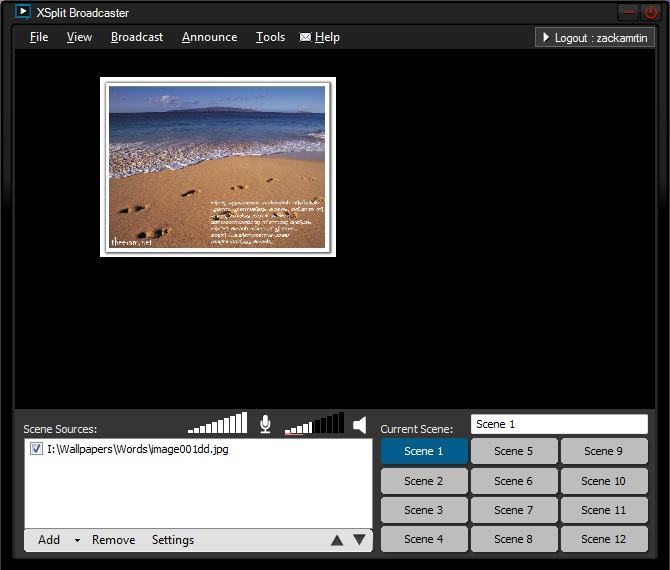Open the View menu

(79, 37)
